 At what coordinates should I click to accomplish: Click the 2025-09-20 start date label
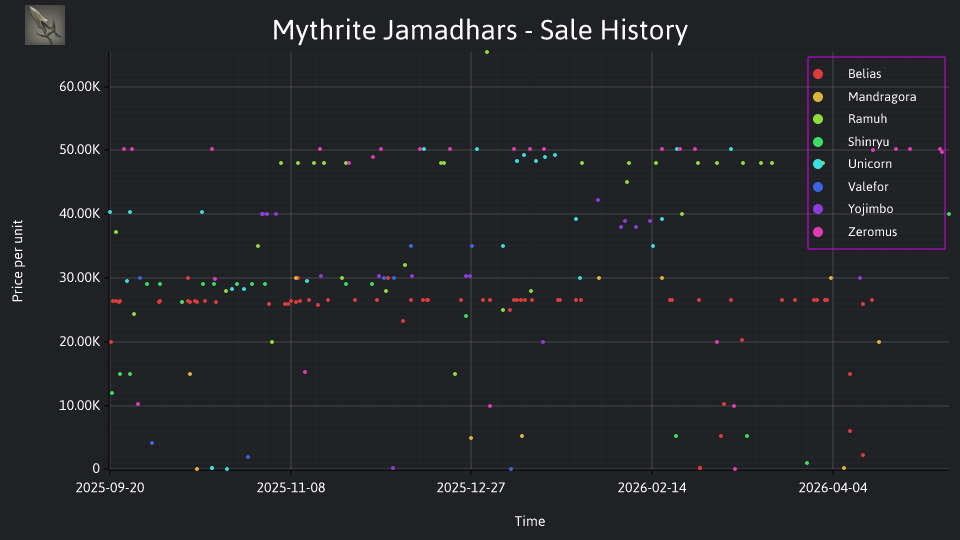pos(110,488)
